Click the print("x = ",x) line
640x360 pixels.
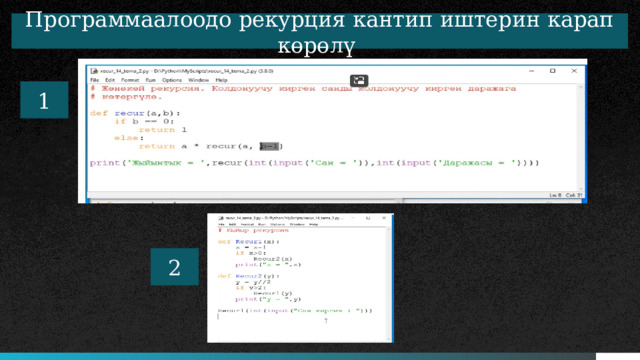click(268, 264)
